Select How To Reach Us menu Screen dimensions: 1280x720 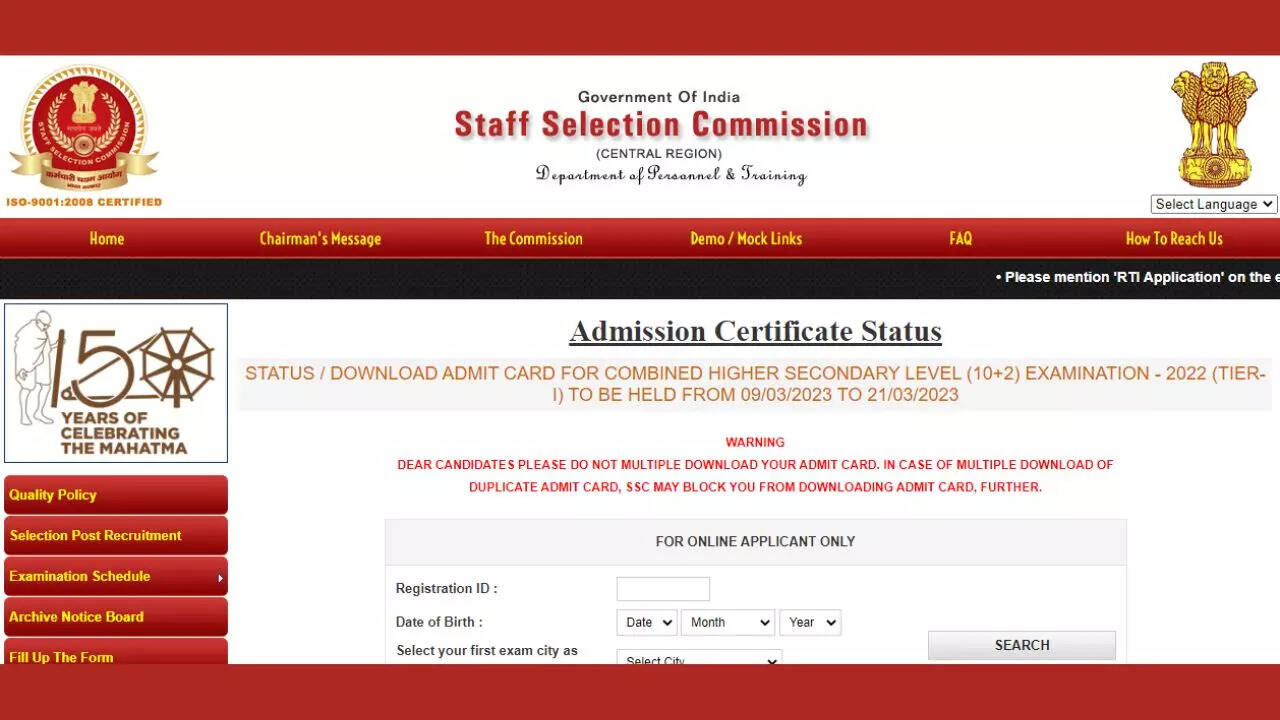coord(1173,239)
